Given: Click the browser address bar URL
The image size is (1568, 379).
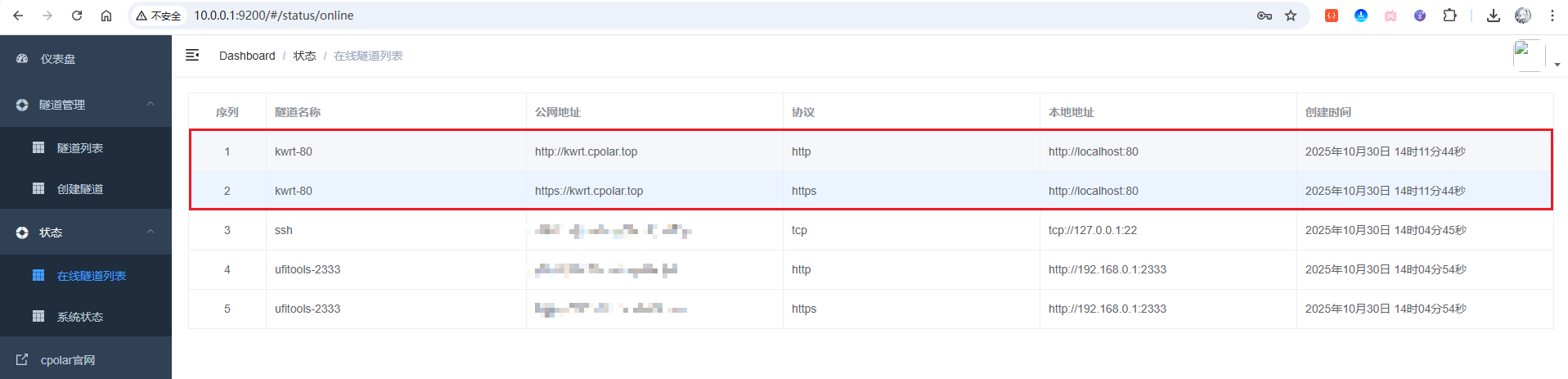Looking at the screenshot, I should tap(274, 16).
